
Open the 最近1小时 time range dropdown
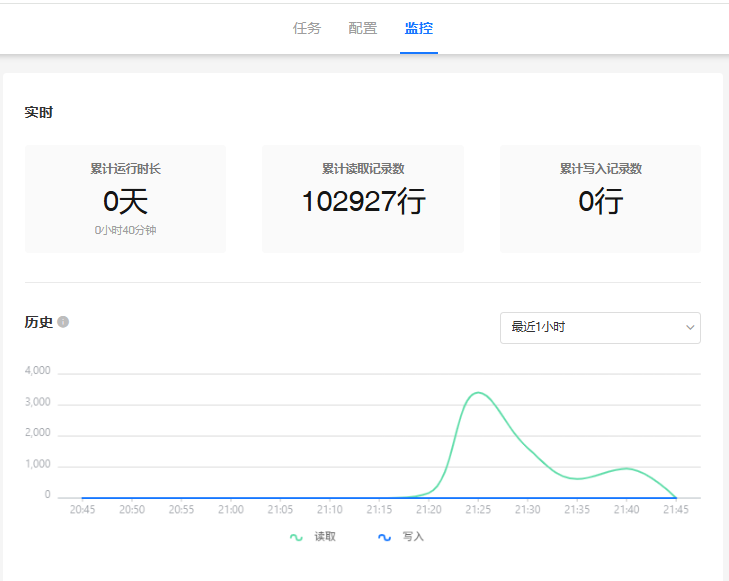point(590,327)
